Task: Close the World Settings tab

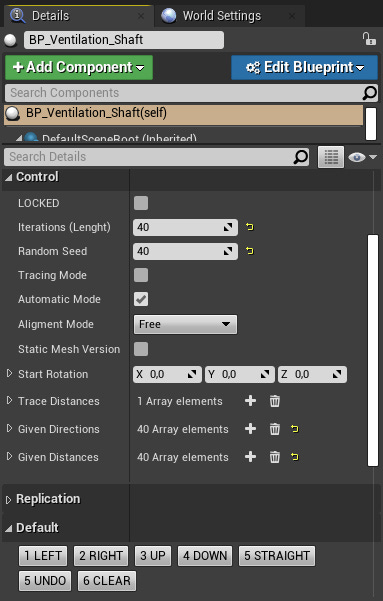Action: point(292,16)
